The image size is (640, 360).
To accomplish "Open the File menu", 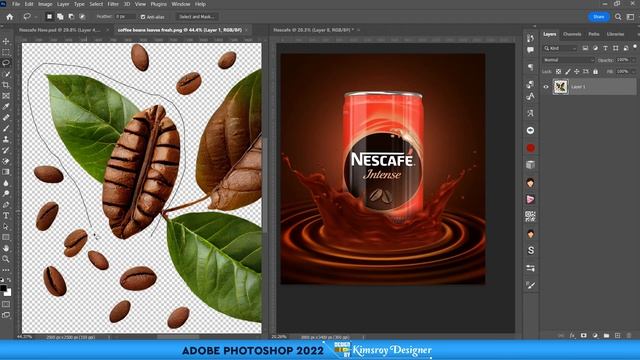I will coord(16,4).
